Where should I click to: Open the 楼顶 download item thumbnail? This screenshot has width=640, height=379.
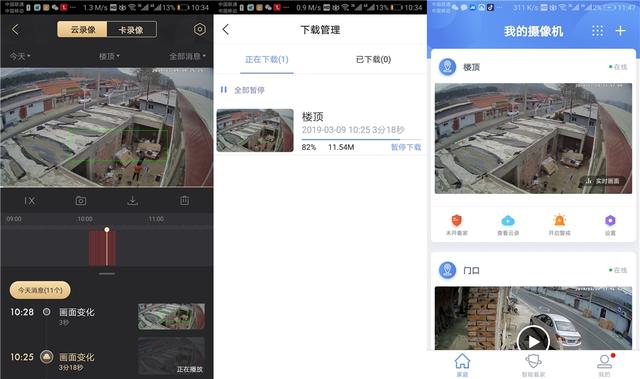(x=255, y=130)
